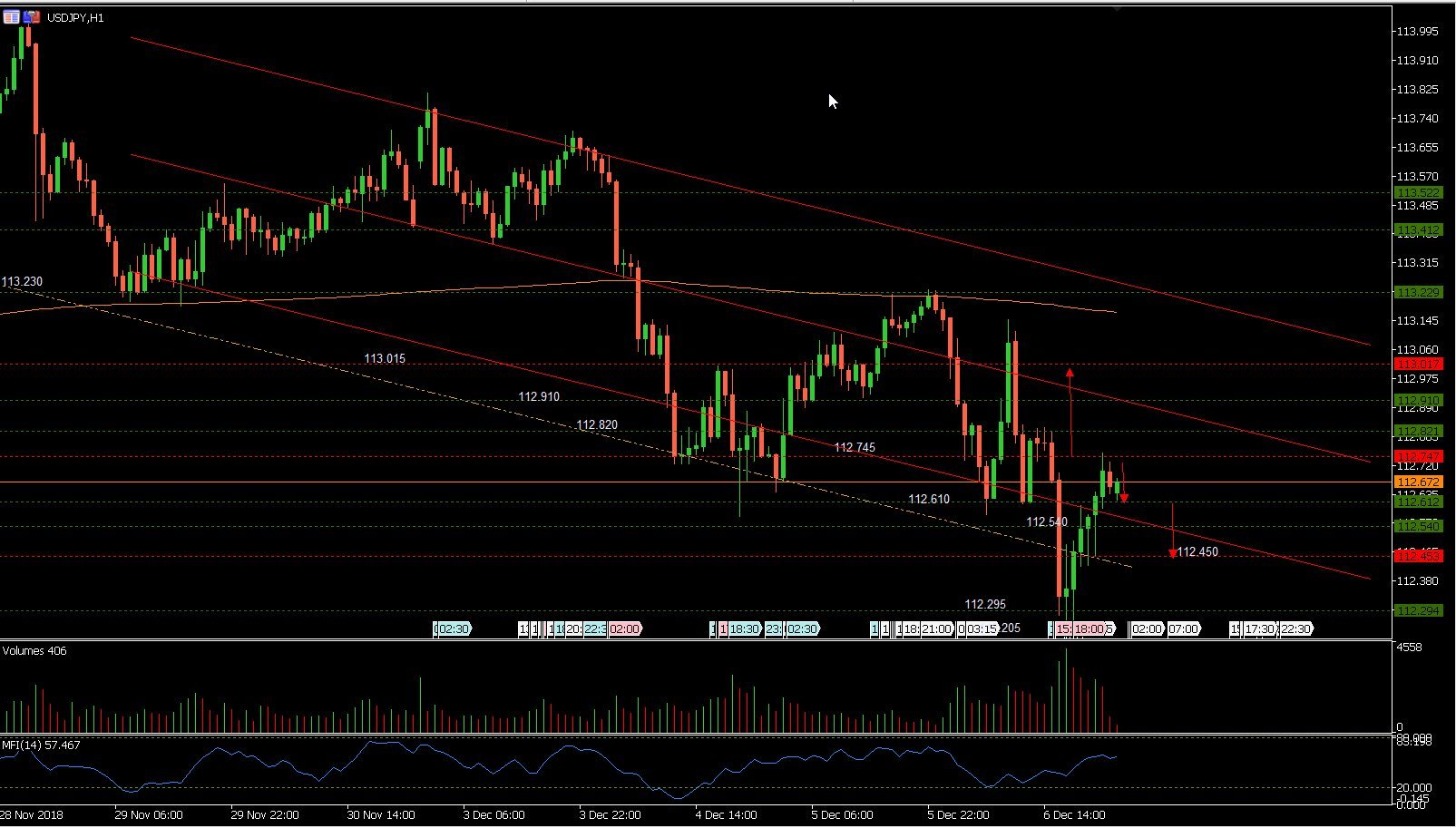
Task: Click the 17:30 event marker
Action: tap(1260, 629)
